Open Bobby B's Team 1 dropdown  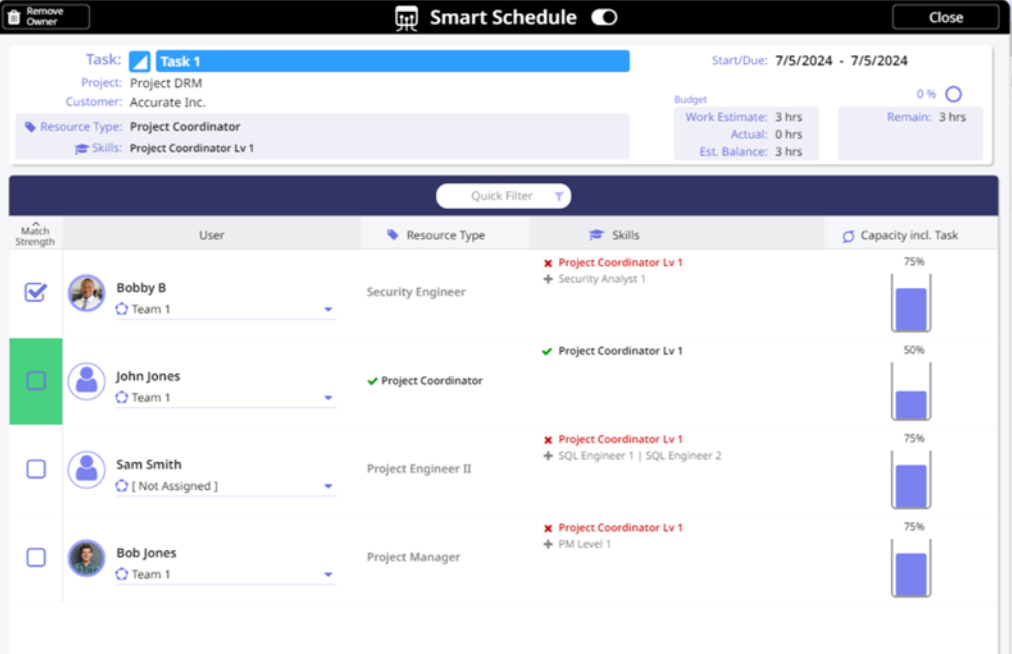[x=328, y=310]
